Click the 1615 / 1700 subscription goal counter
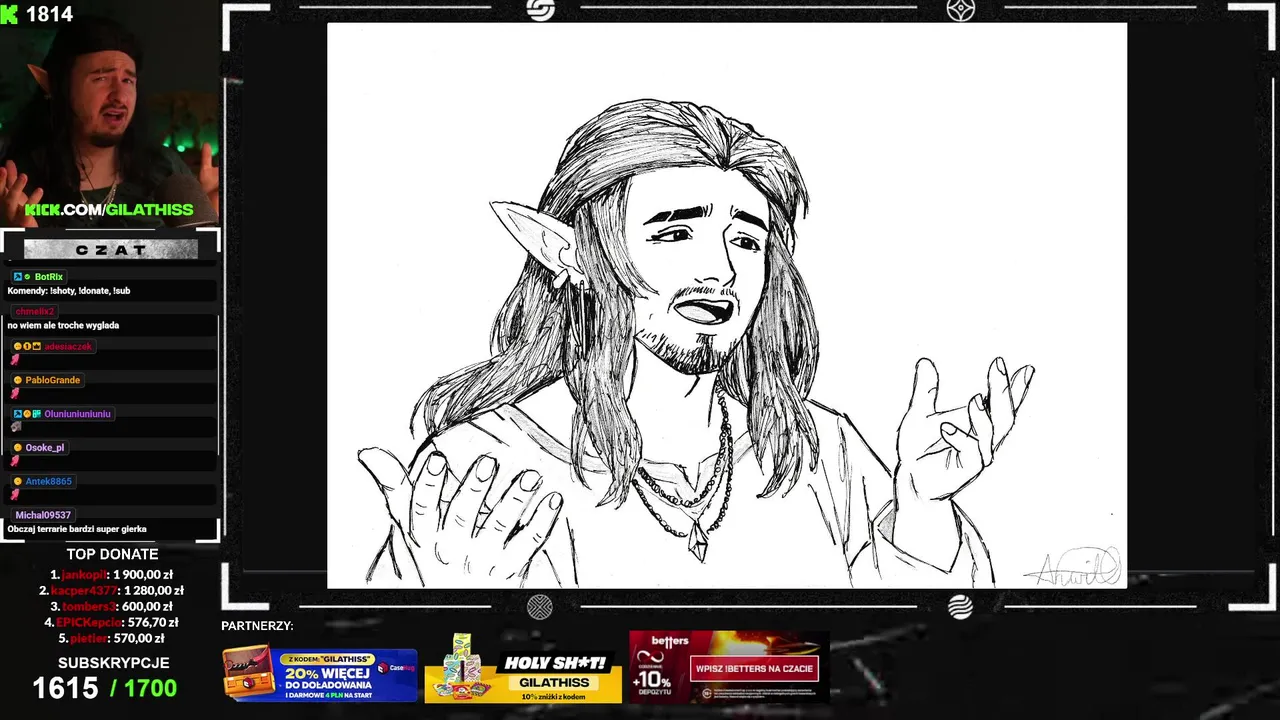 click(x=105, y=688)
